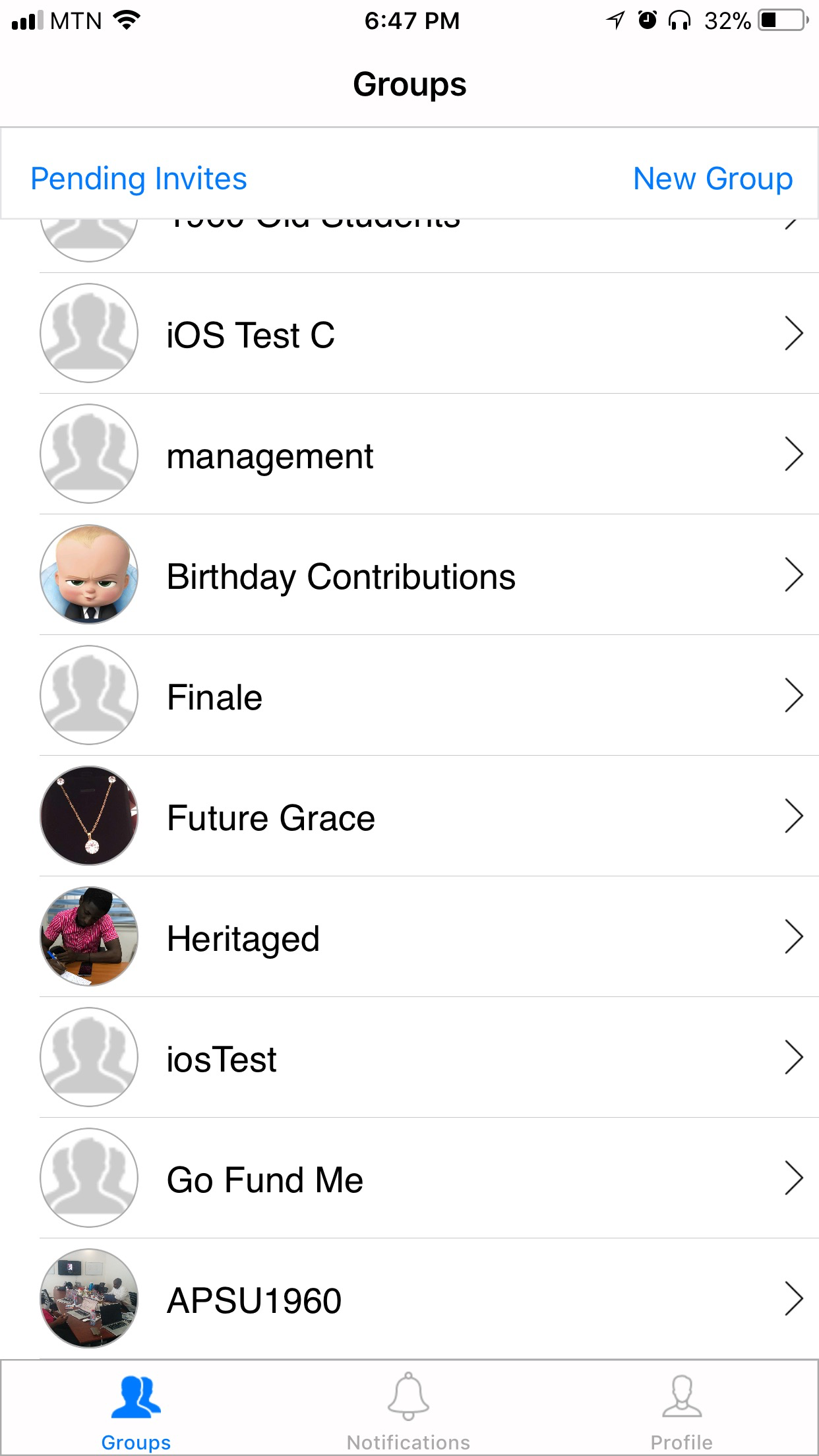Tap the Groups tab icon

pyautogui.click(x=136, y=1398)
